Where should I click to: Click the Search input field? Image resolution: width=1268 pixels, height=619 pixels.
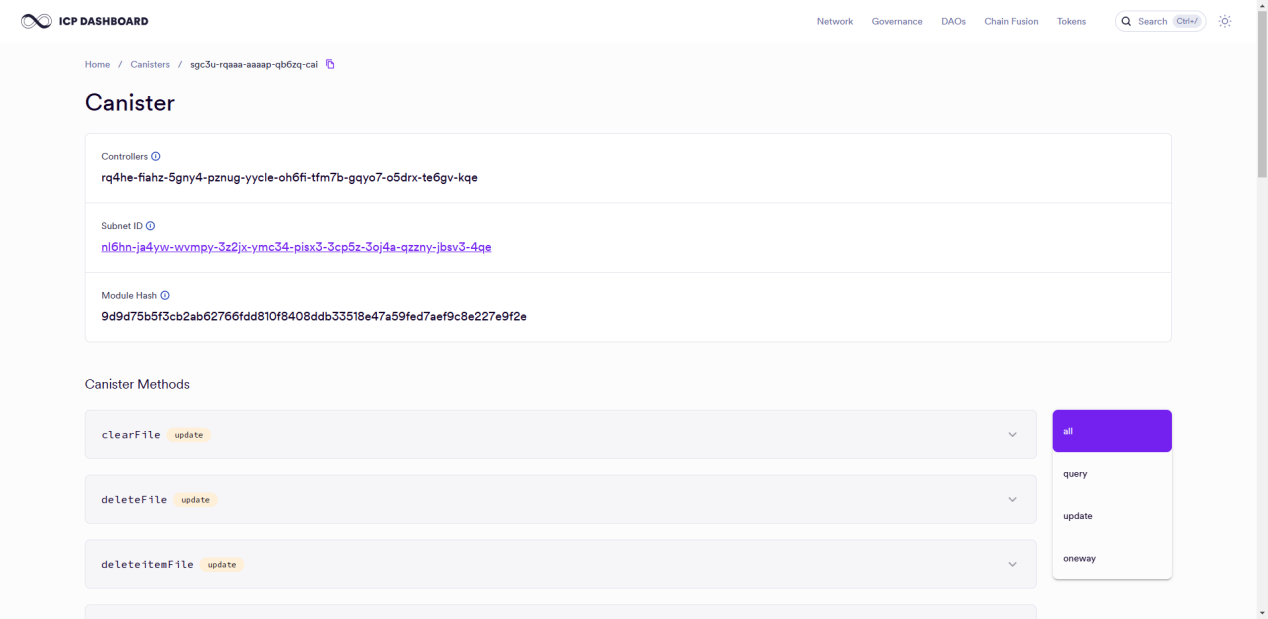click(1160, 21)
